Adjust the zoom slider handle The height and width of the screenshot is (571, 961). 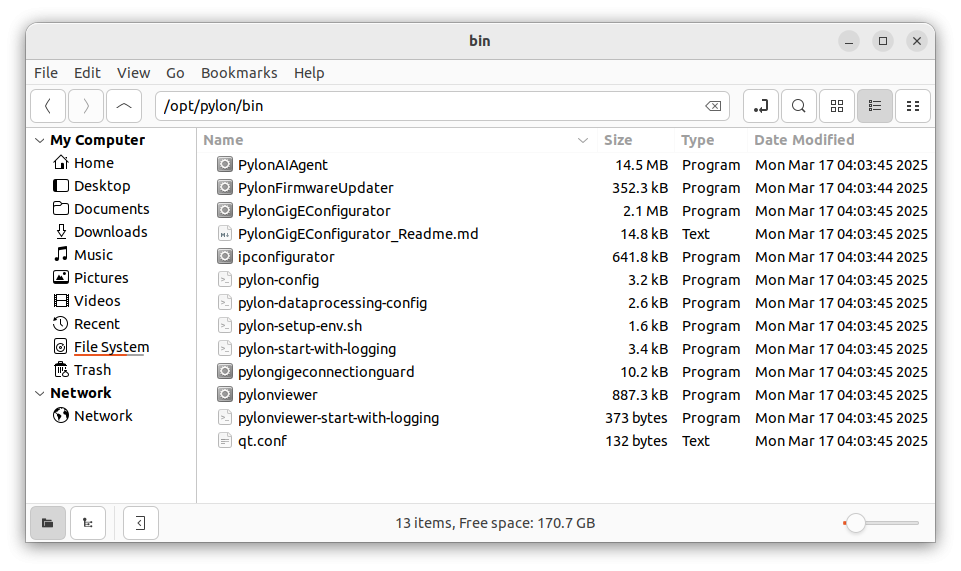(856, 523)
